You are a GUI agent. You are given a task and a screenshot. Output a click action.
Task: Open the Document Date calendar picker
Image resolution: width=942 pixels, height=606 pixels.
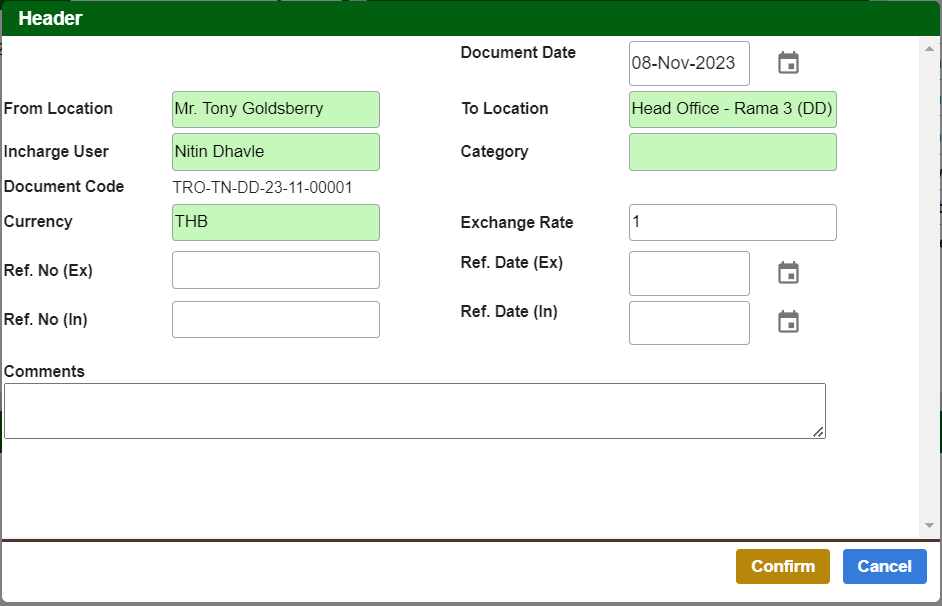(x=788, y=63)
